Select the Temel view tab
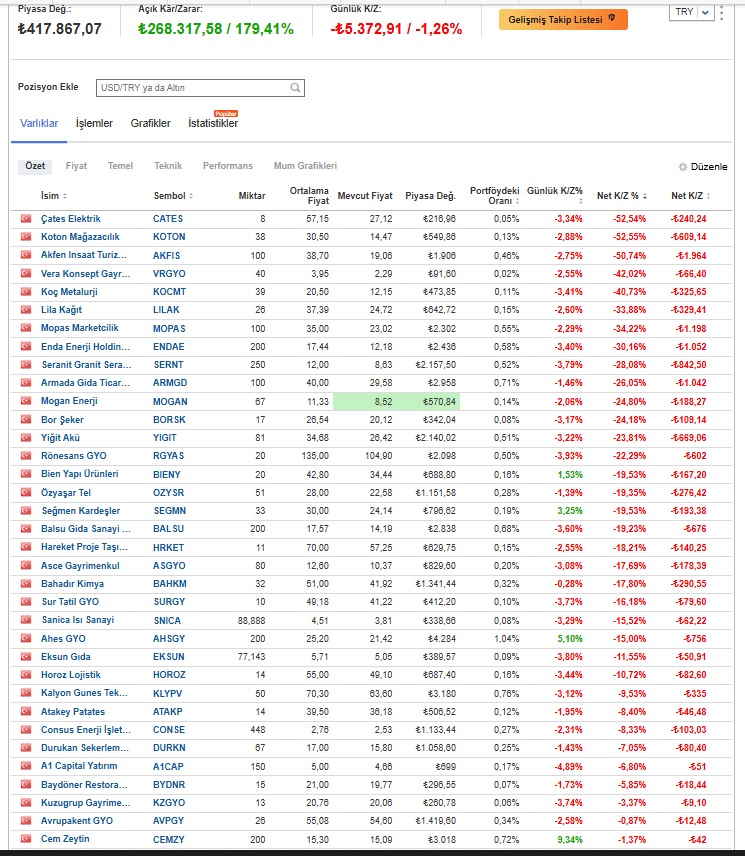Screen dimensions: 745x856 click(120, 166)
